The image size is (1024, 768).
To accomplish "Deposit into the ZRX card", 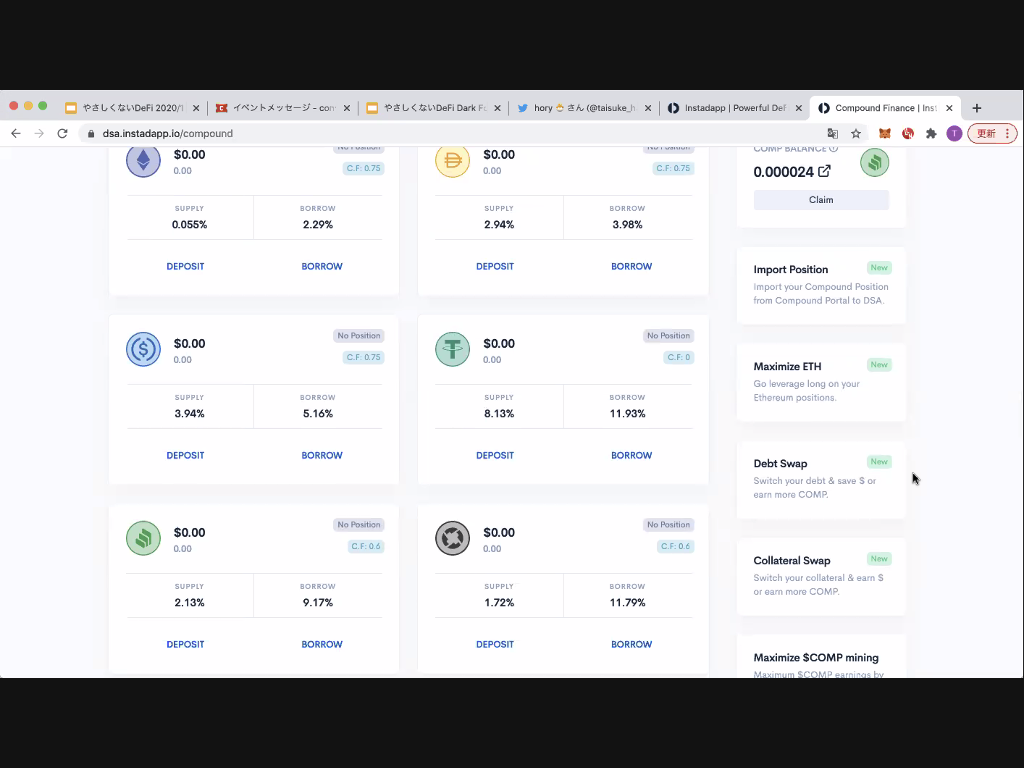I will tap(495, 644).
